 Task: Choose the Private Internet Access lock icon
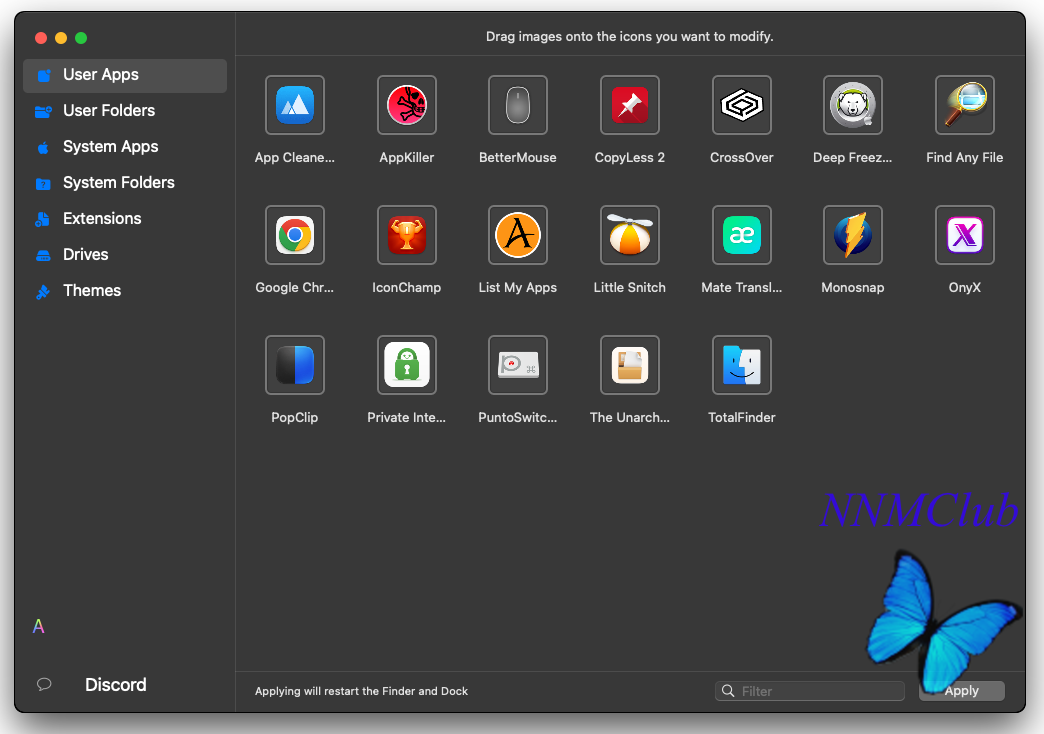tap(407, 365)
